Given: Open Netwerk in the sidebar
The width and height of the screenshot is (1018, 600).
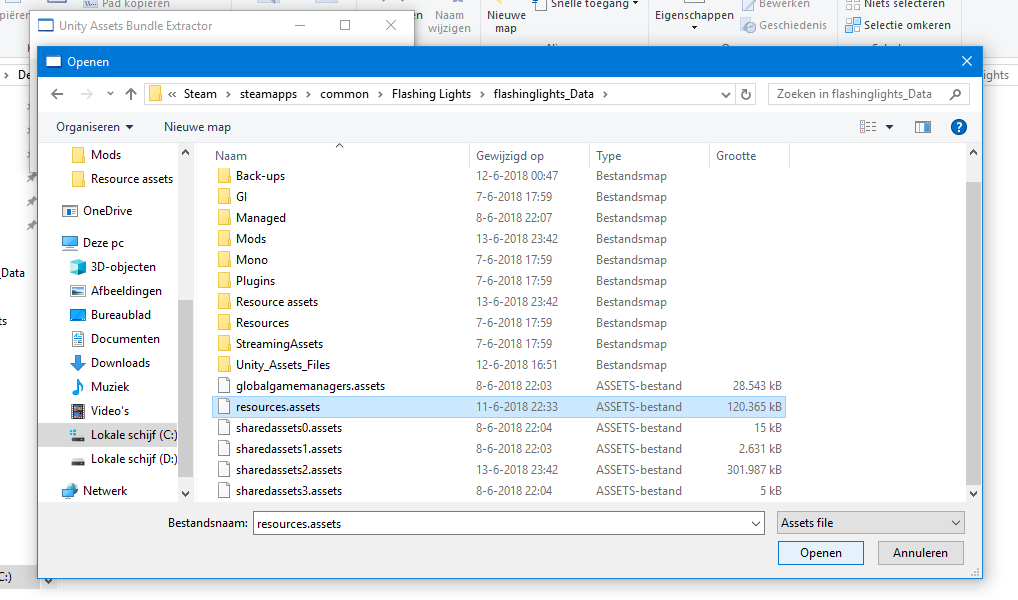Looking at the screenshot, I should coord(105,491).
